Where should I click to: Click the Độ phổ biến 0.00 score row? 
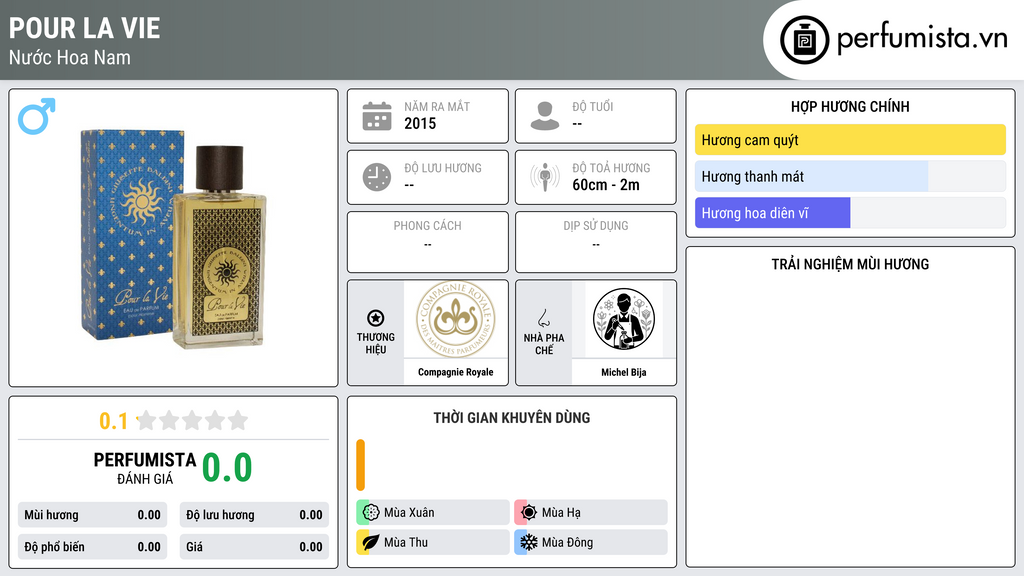(92, 547)
